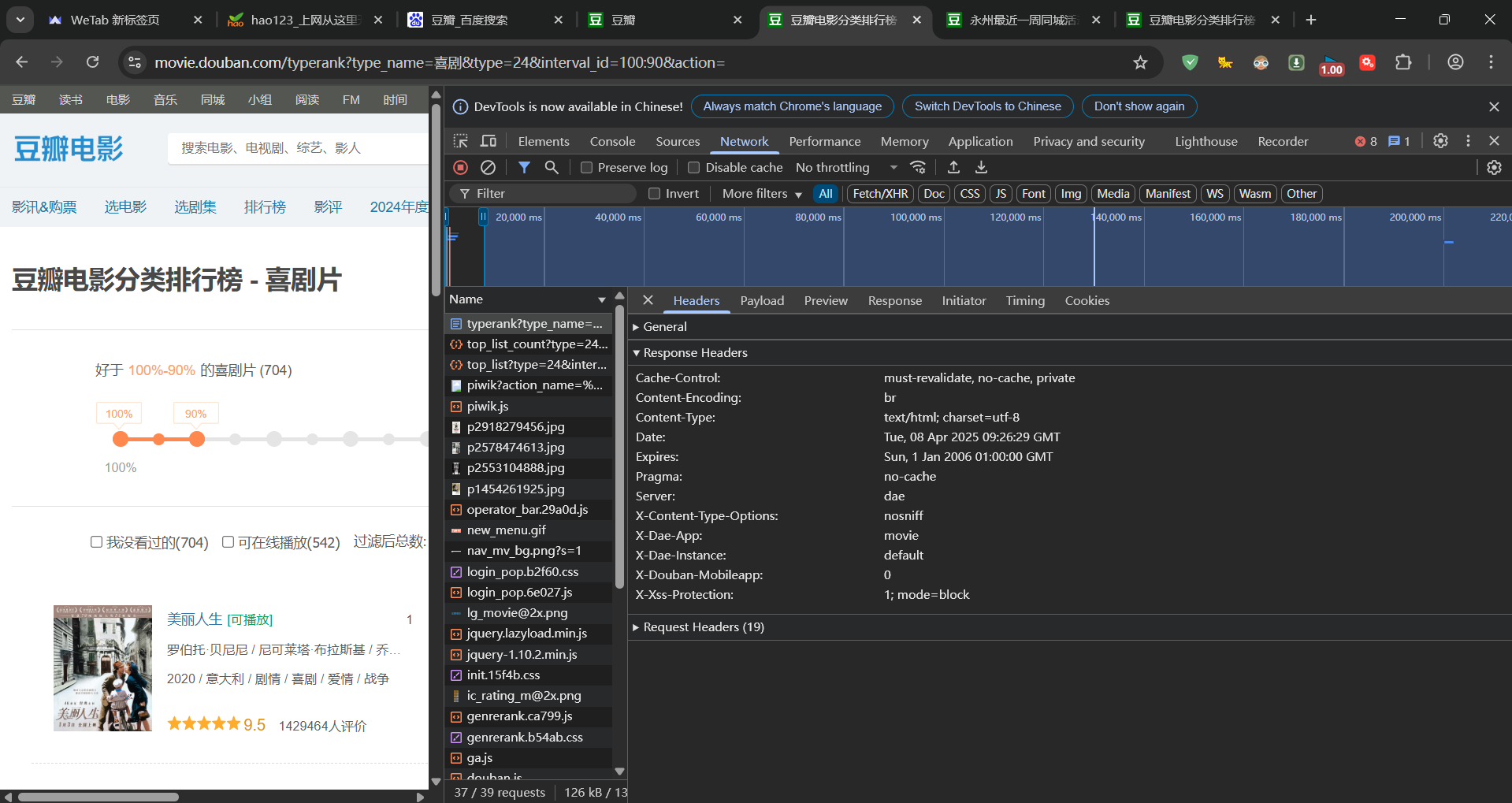Open the 美丽人生 movie title link

195,619
